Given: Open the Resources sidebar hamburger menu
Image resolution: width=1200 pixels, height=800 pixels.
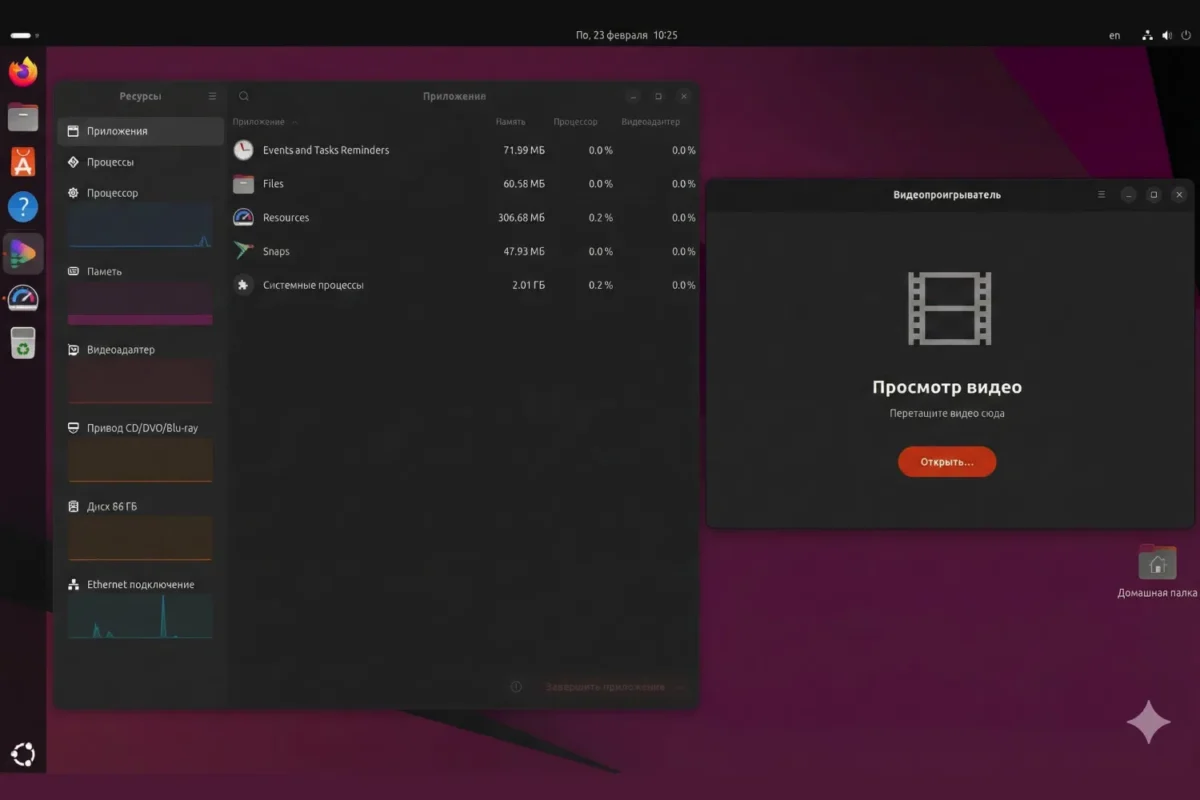Looking at the screenshot, I should (211, 96).
